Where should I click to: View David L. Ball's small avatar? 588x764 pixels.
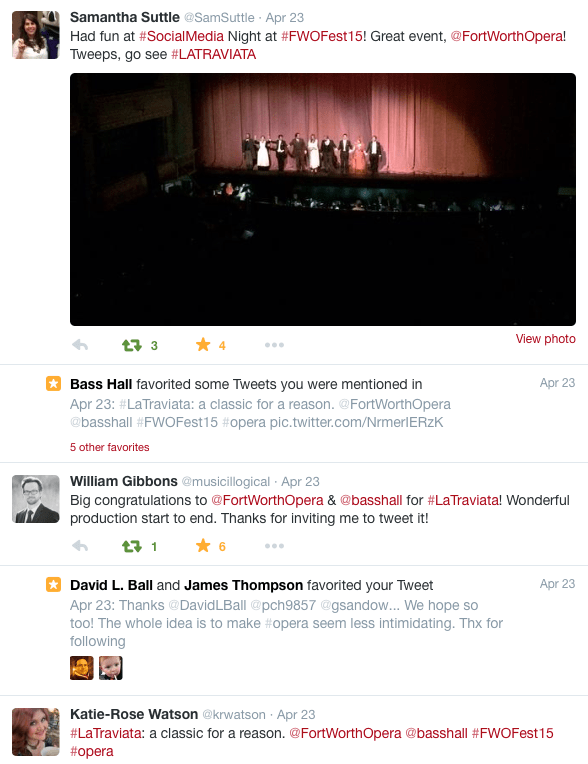click(82, 668)
